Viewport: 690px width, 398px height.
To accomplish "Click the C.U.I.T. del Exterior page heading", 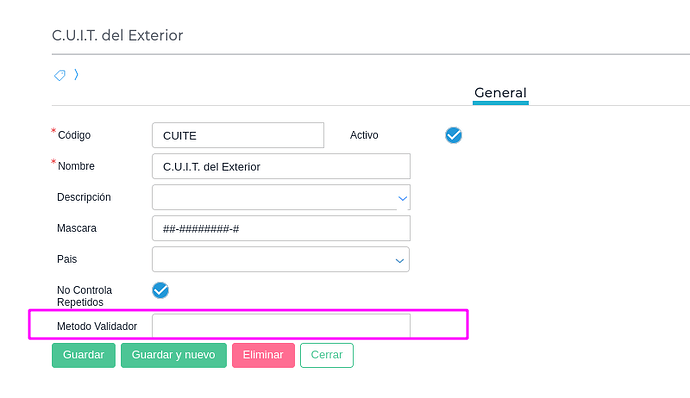I will tap(117, 35).
